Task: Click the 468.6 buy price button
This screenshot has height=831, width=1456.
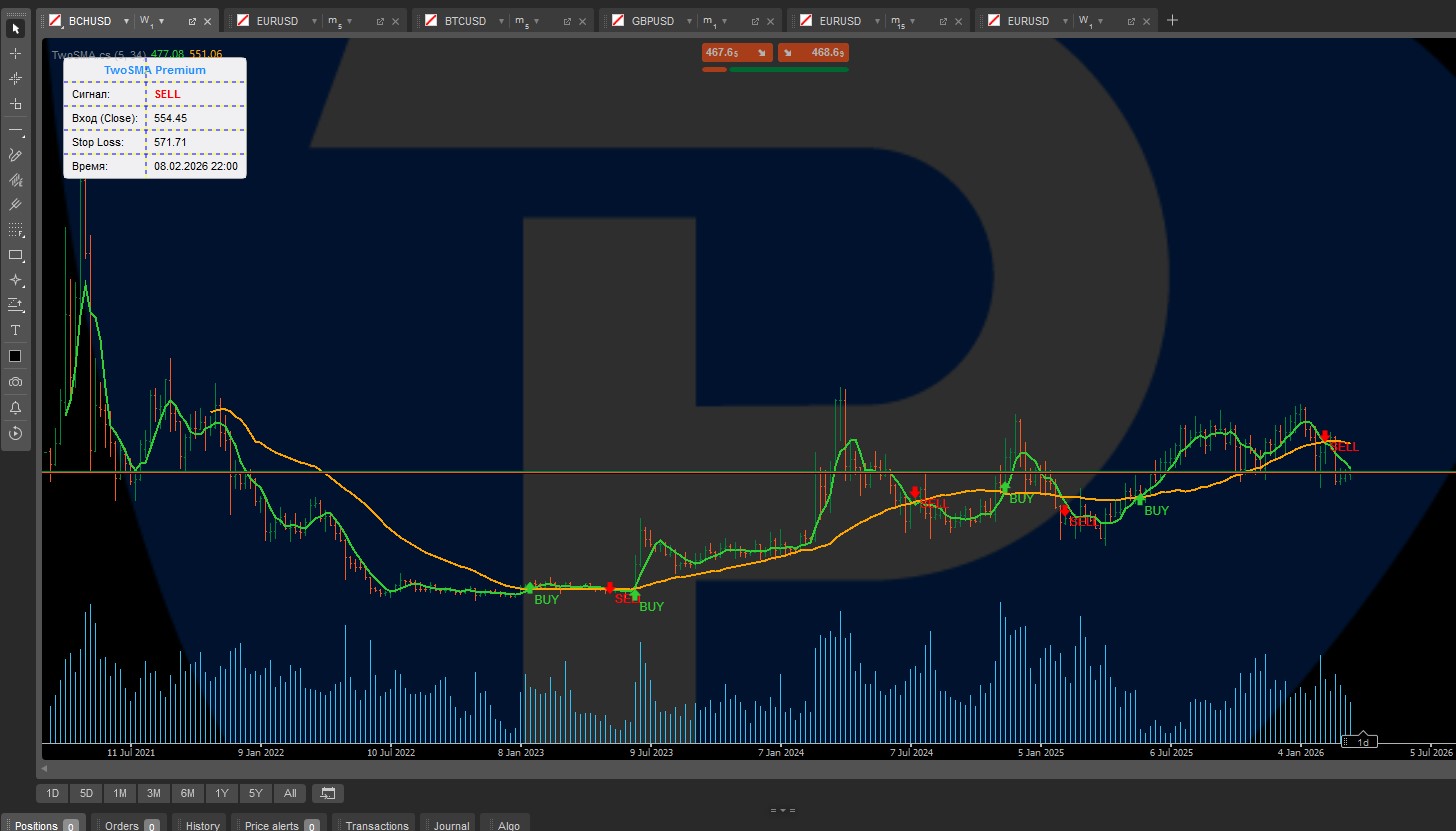Action: coord(813,53)
